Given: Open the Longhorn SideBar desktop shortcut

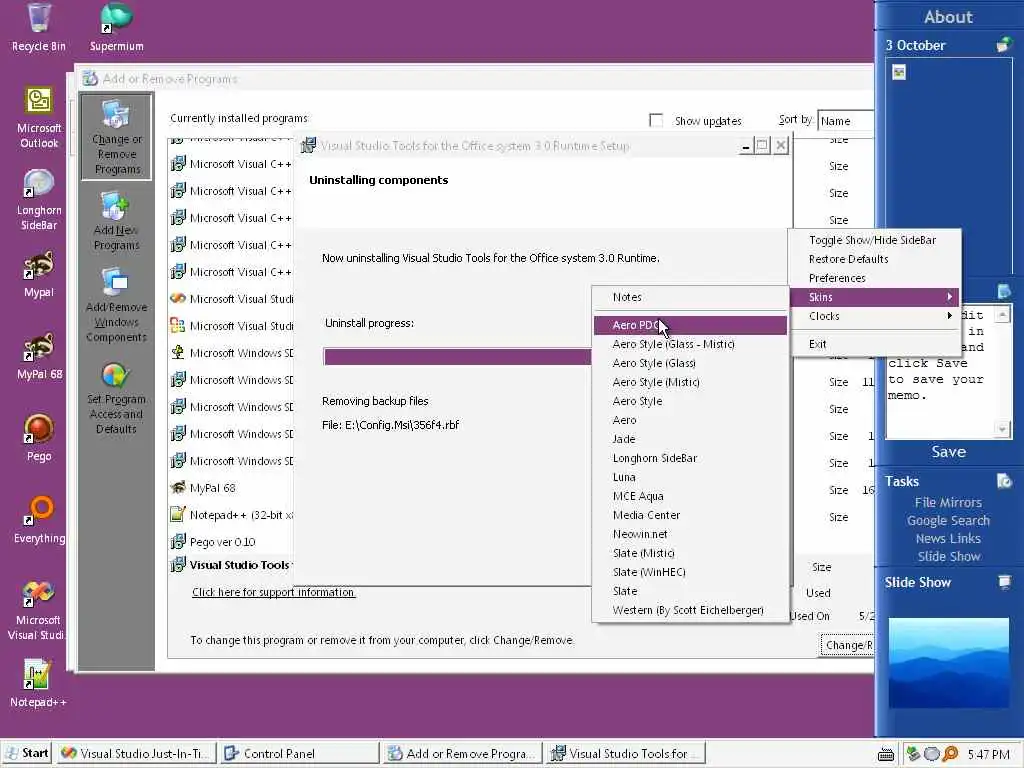Looking at the screenshot, I should (39, 200).
